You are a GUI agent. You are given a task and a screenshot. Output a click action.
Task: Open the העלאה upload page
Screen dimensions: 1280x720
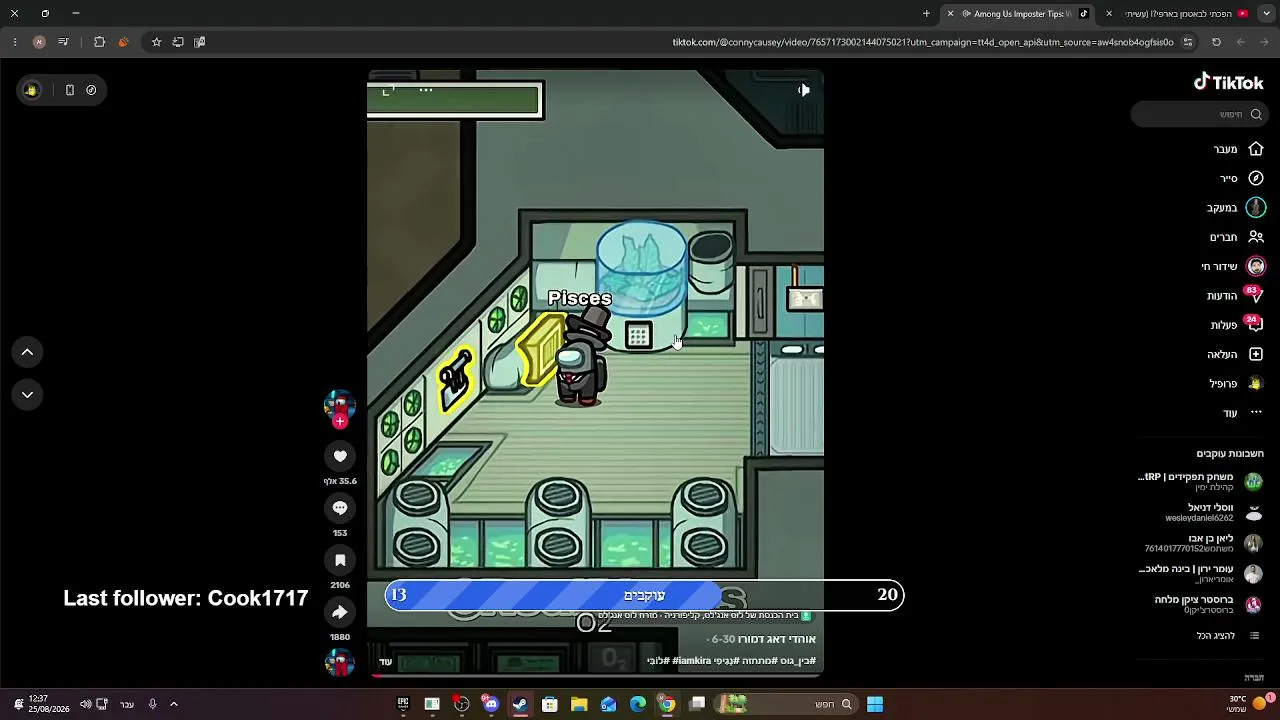tap(1235, 354)
